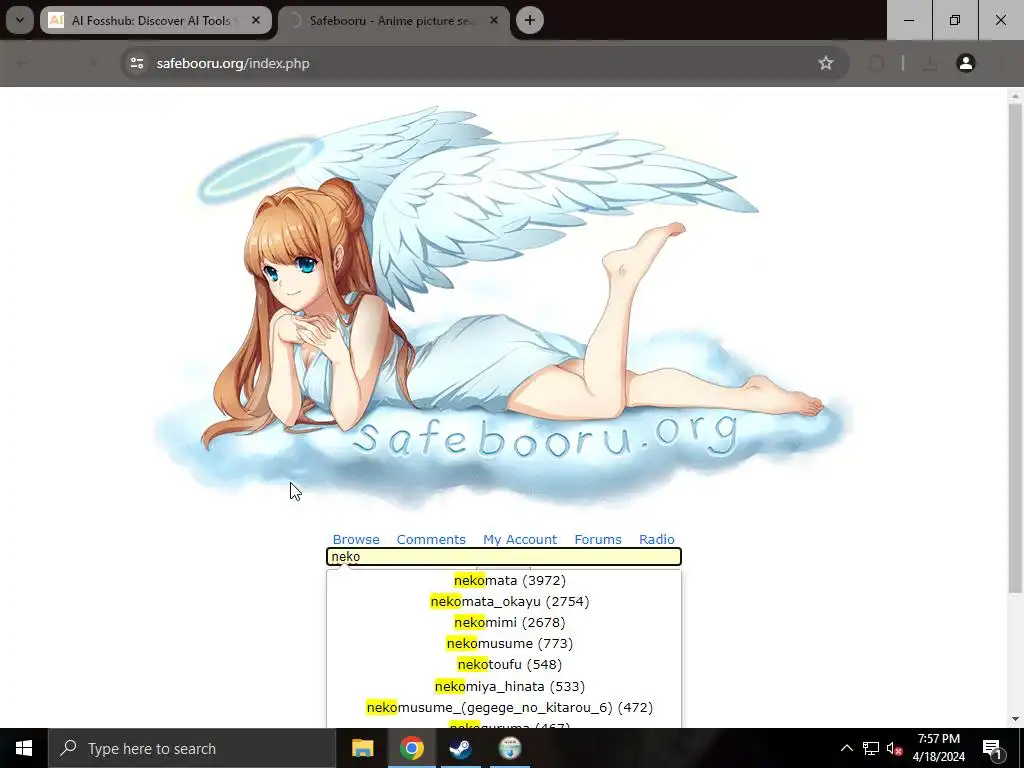Open the Radio link
Image resolution: width=1024 pixels, height=768 pixels.
pos(656,539)
